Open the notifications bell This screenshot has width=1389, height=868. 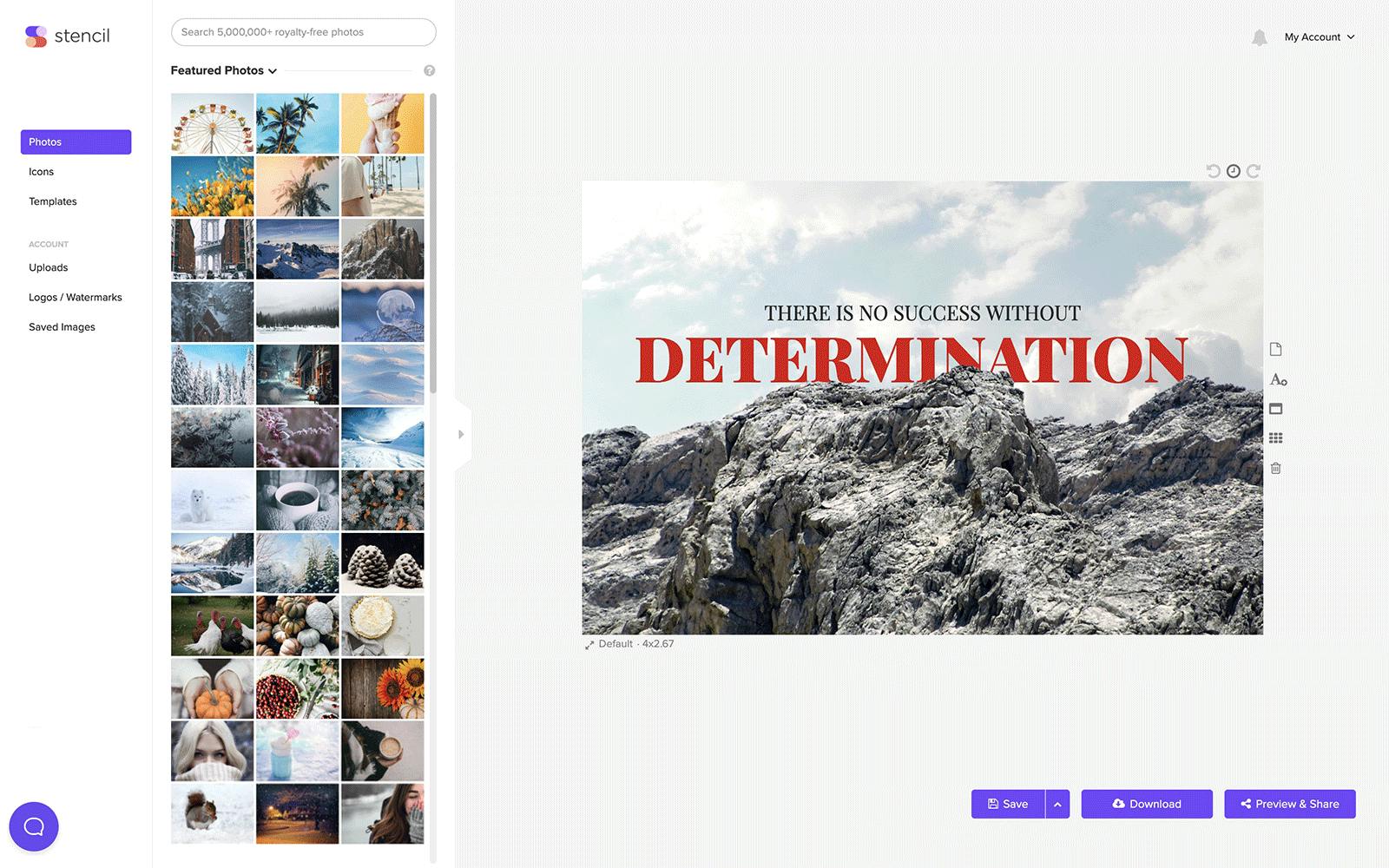1260,37
